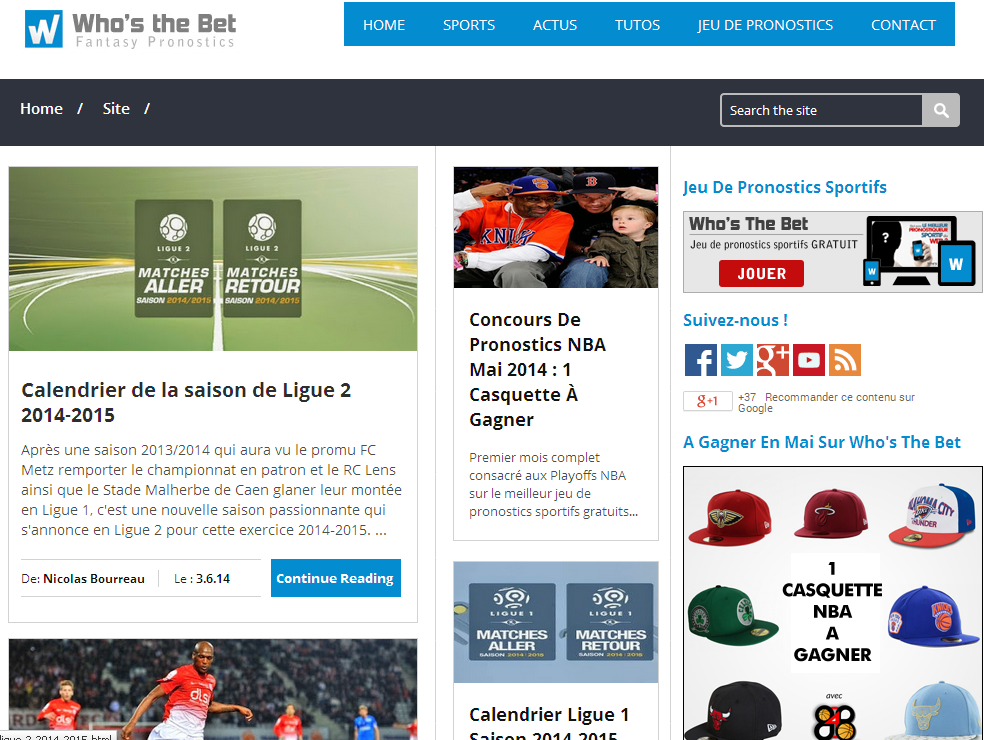984x740 pixels.
Task: Open the CONTACT menu item
Action: point(903,25)
